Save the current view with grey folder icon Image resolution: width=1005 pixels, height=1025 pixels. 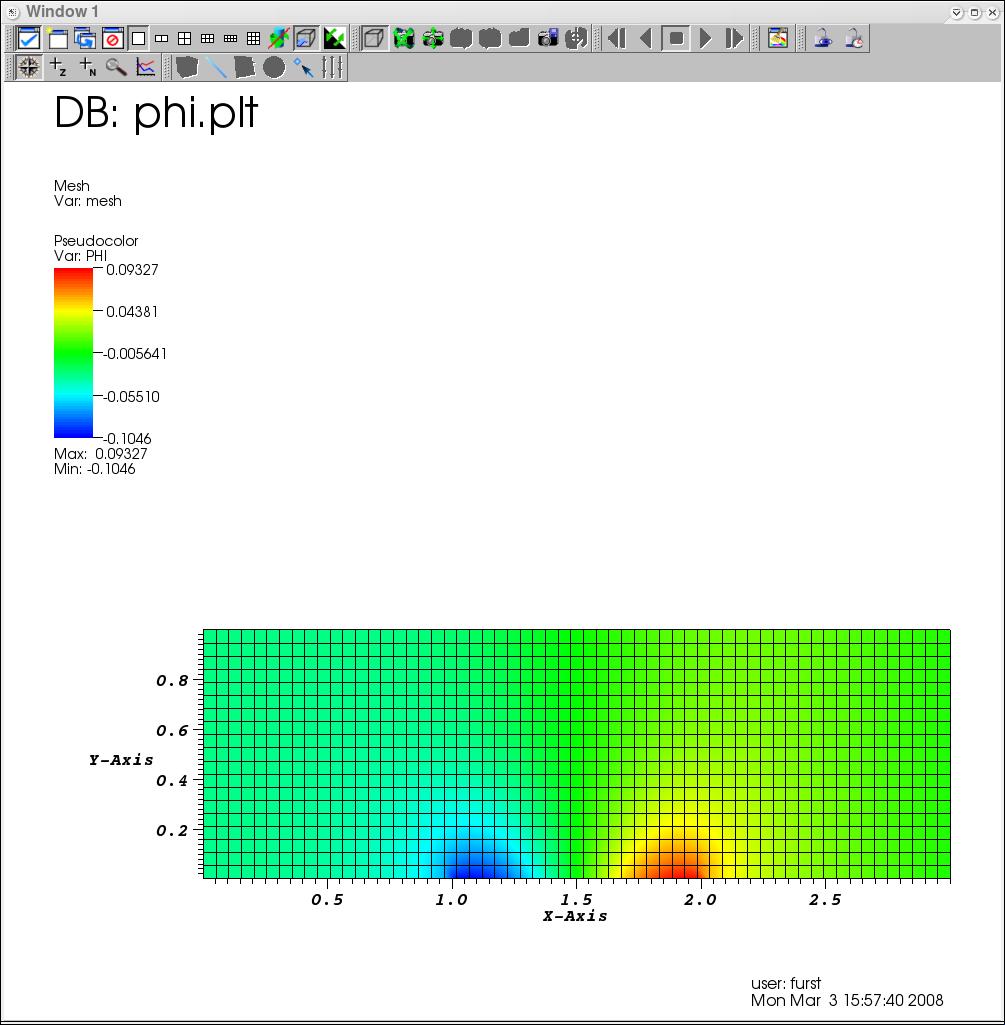(x=519, y=39)
